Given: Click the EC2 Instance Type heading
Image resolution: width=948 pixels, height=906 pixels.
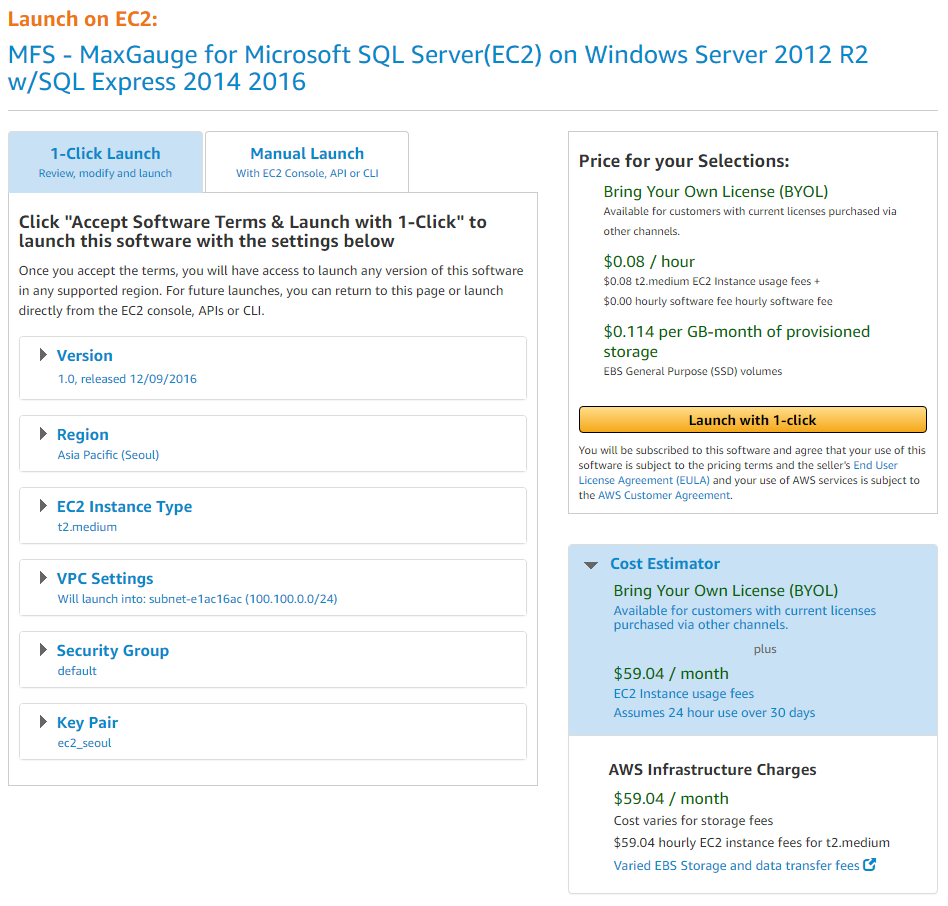Looking at the screenshot, I should coord(125,506).
